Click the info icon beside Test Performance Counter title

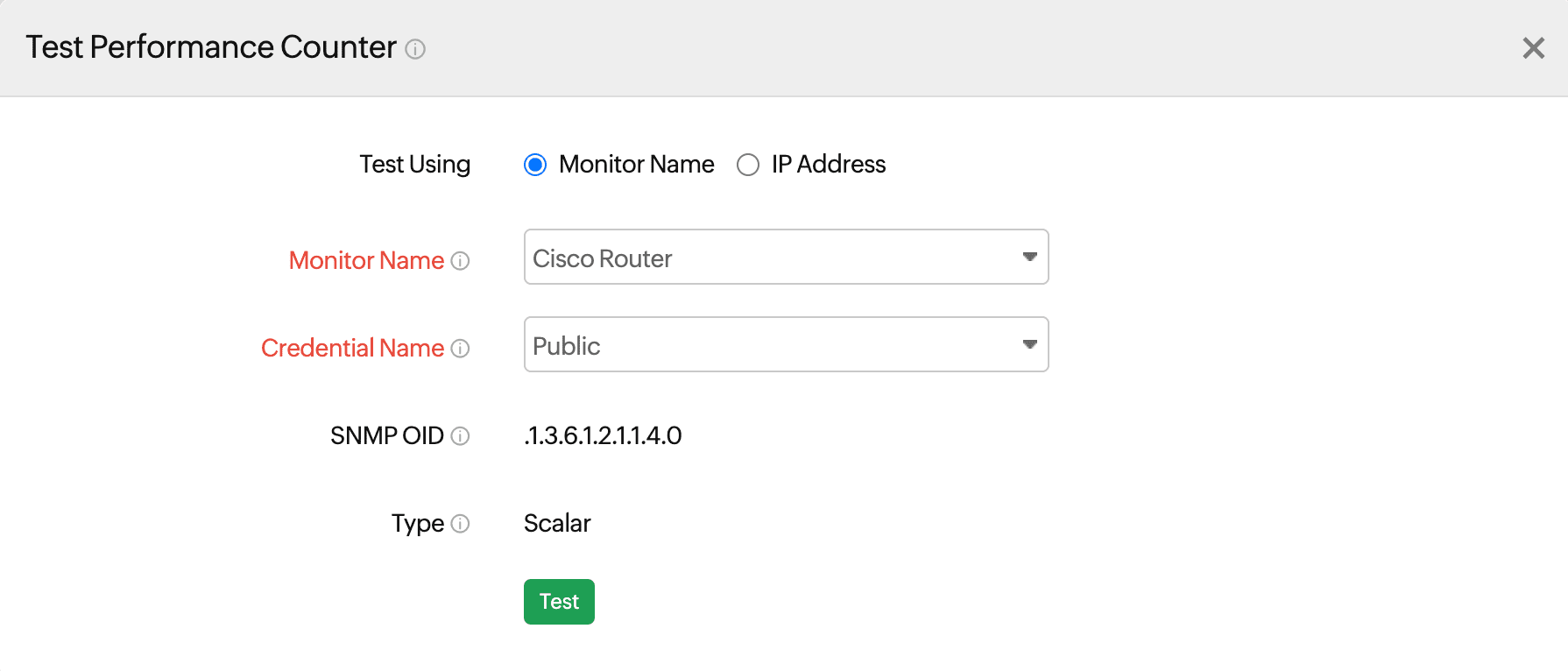[x=415, y=49]
